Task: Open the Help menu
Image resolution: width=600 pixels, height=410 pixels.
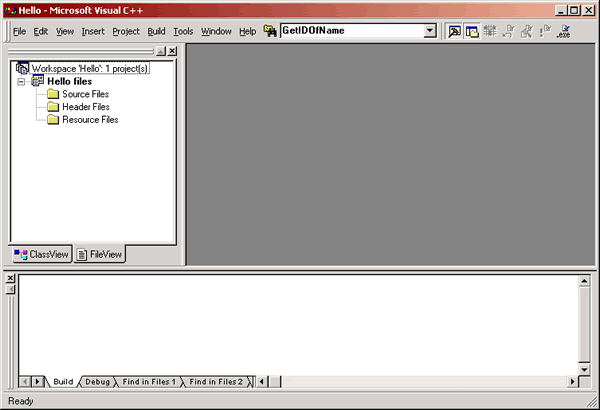Action: click(x=248, y=31)
